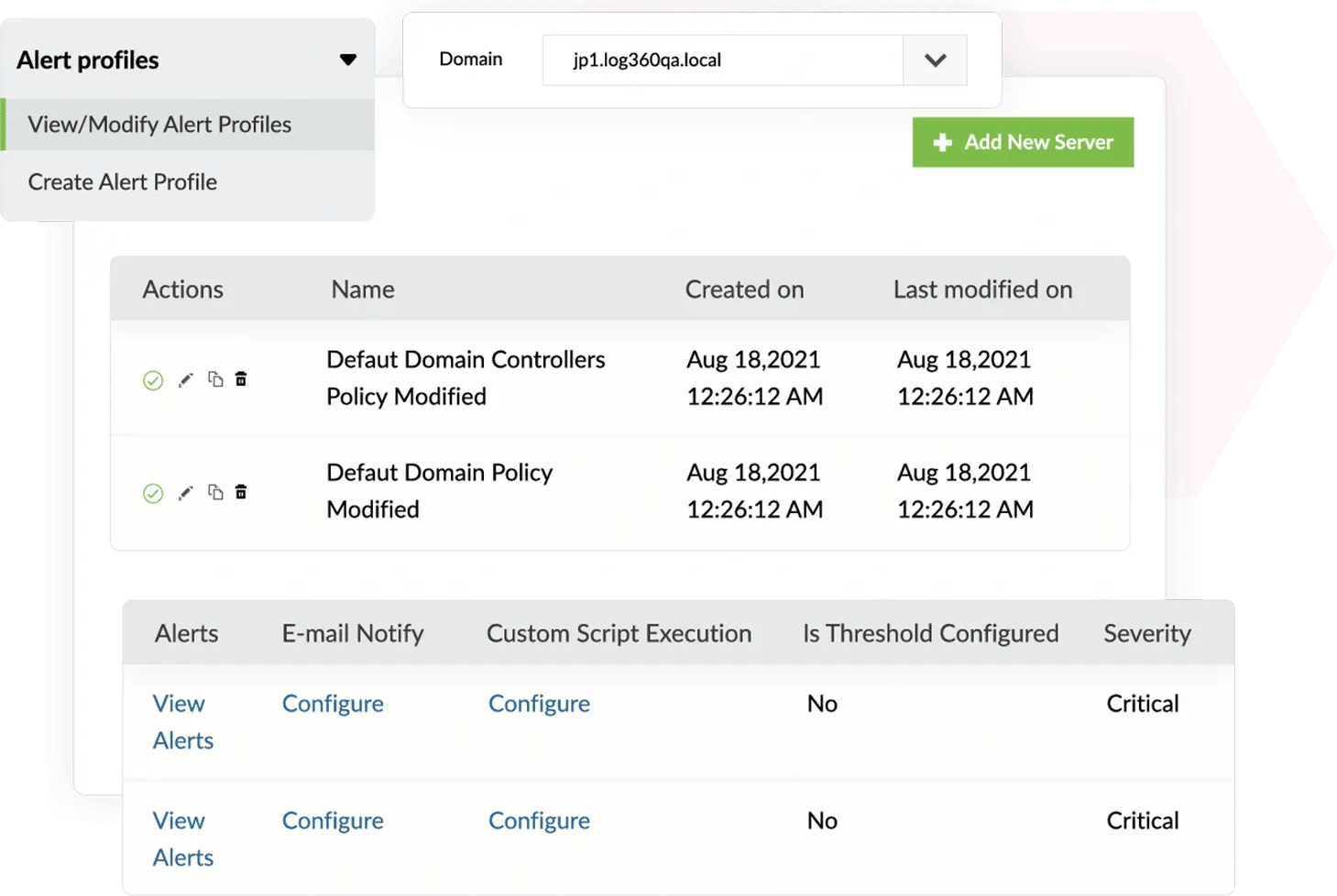Screen dimensions: 1337x896
Task: Edit the Default Domain Policy Modified profile
Action: click(x=186, y=493)
